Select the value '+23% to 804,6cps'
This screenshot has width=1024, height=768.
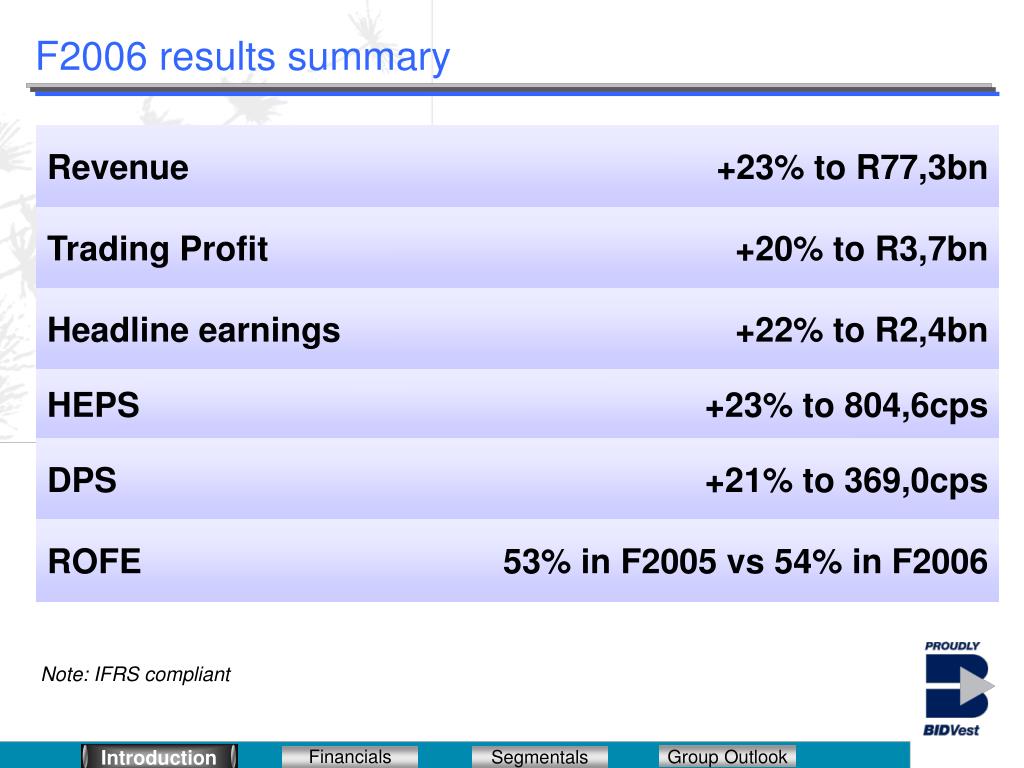(x=846, y=406)
